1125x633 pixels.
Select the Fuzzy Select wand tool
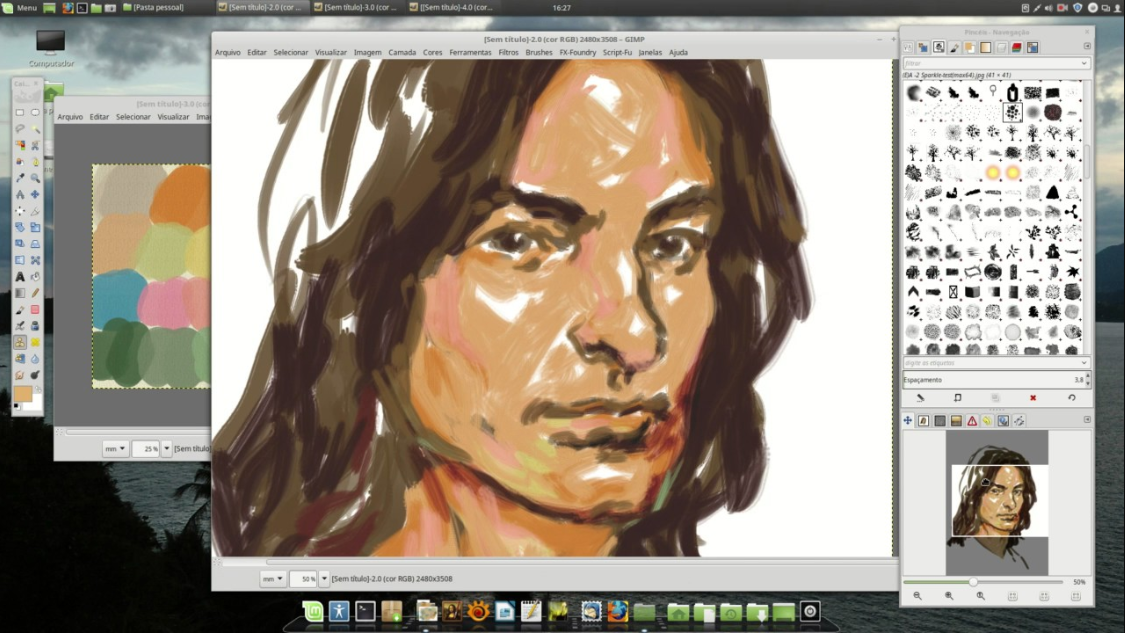coord(35,128)
